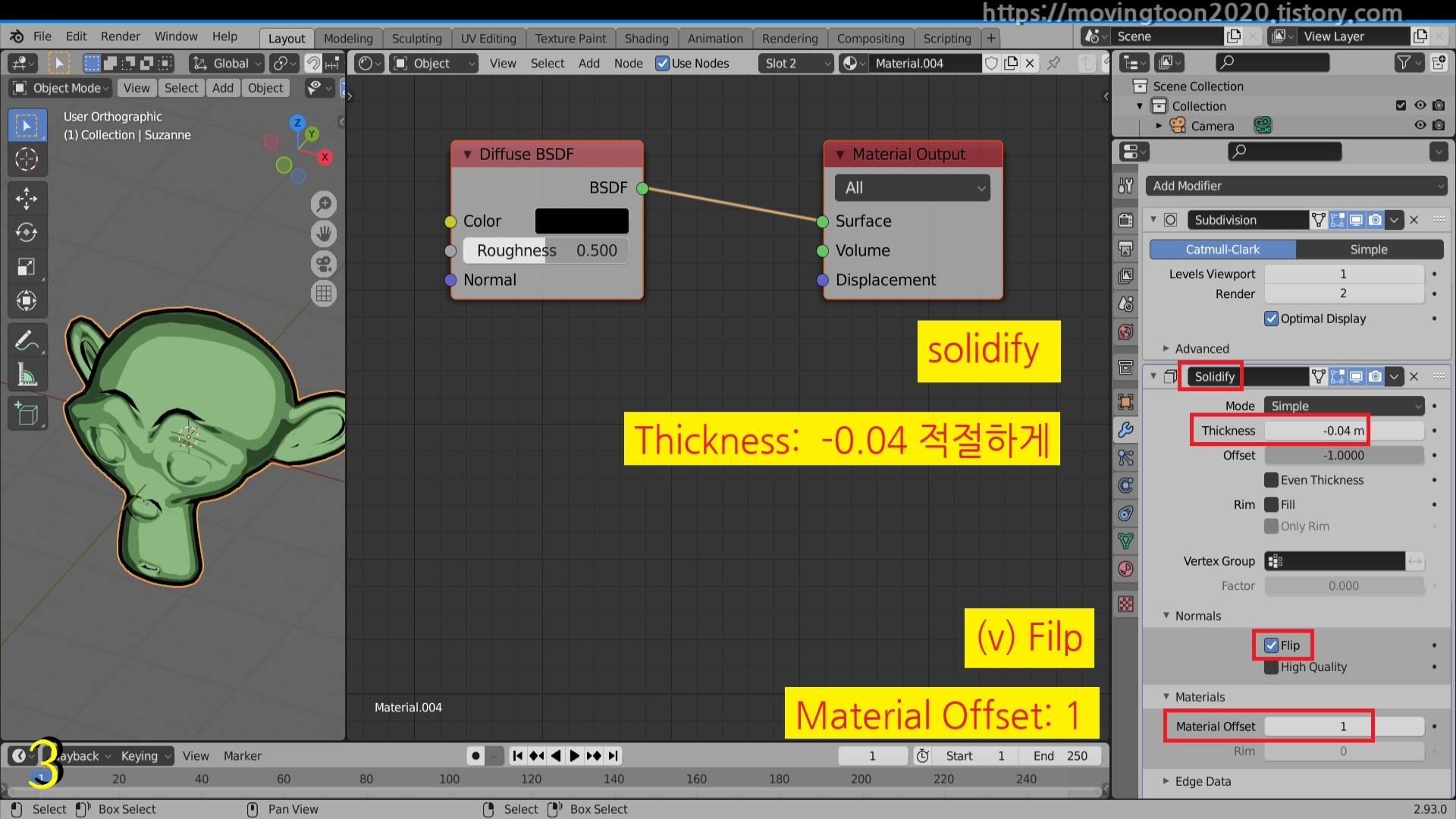This screenshot has height=819, width=1456.
Task: Open the Add Modifier dropdown
Action: (x=1297, y=186)
